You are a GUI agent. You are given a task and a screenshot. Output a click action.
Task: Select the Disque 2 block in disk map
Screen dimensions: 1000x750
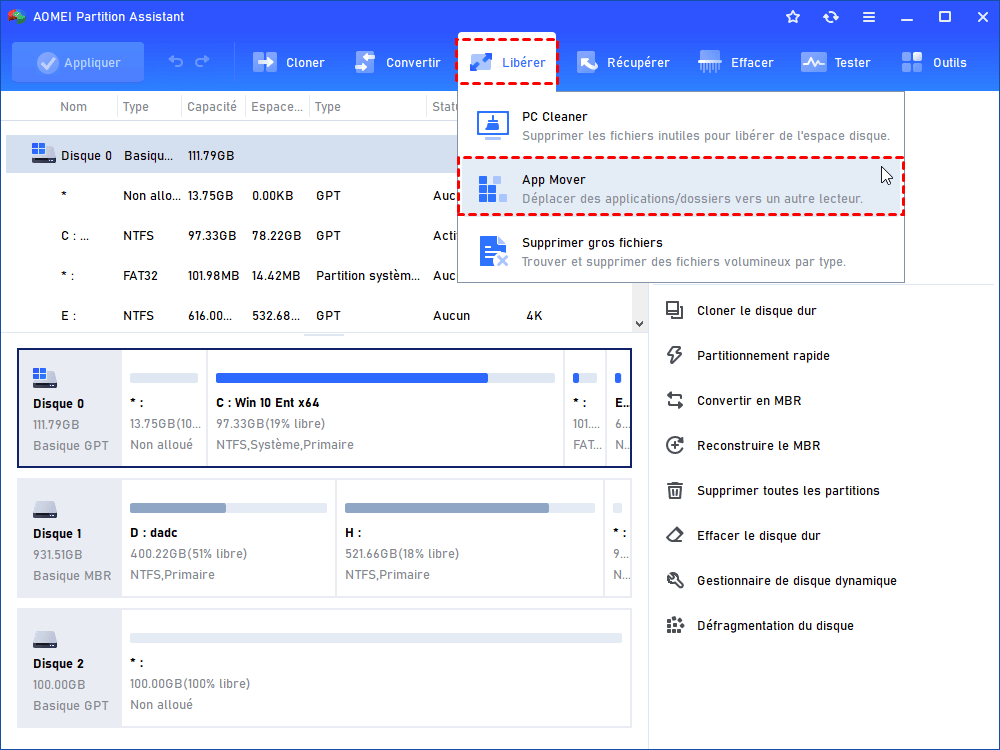[x=70, y=668]
